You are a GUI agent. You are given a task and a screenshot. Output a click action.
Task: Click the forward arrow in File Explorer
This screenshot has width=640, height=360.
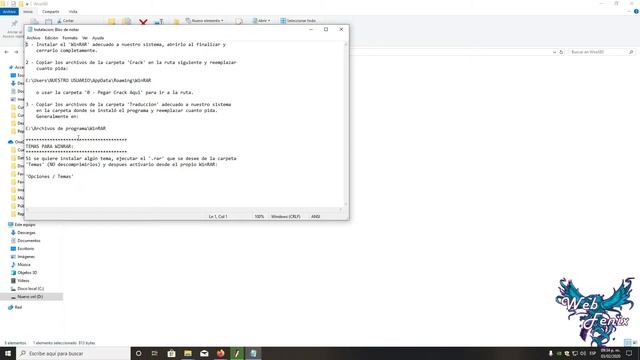click(16, 52)
